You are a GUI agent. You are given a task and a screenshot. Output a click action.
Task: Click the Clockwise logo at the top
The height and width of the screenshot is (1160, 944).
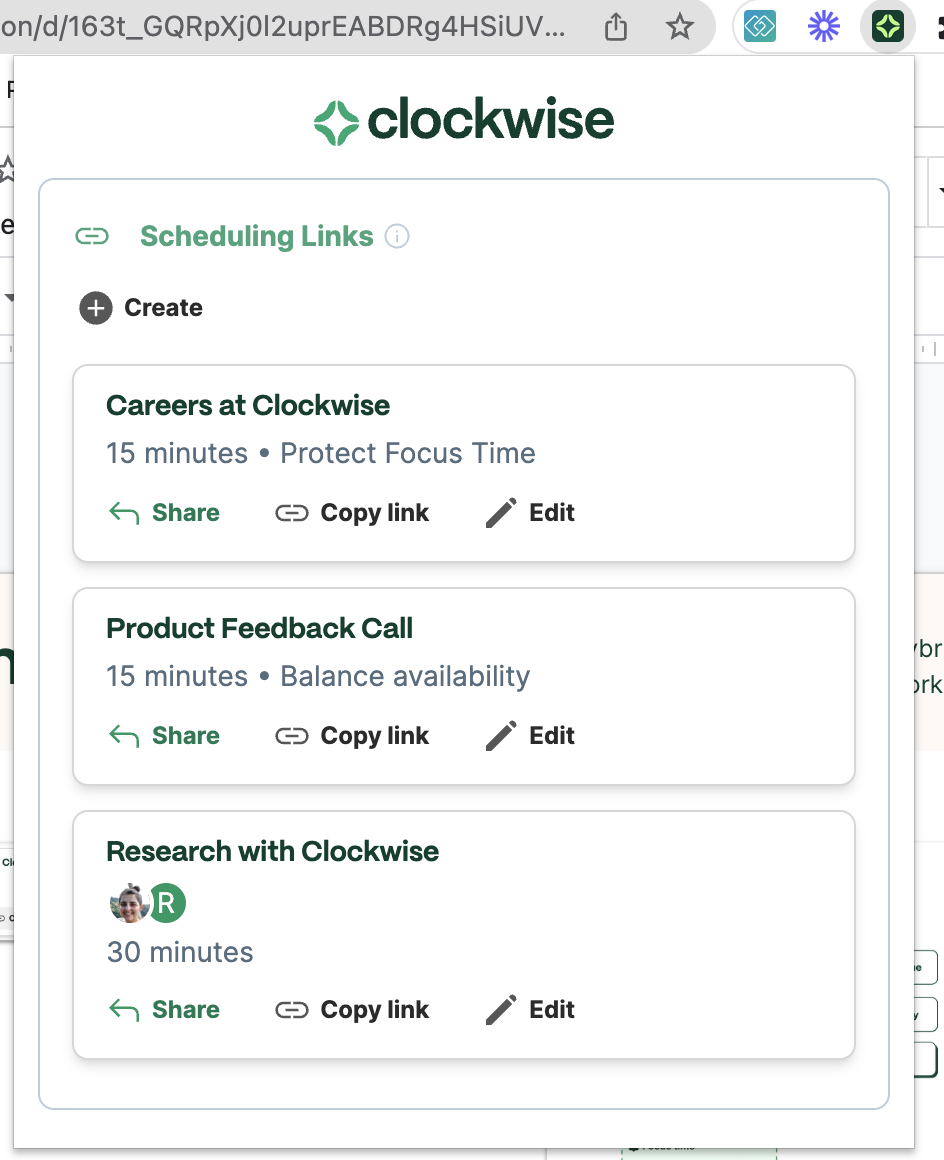click(463, 119)
